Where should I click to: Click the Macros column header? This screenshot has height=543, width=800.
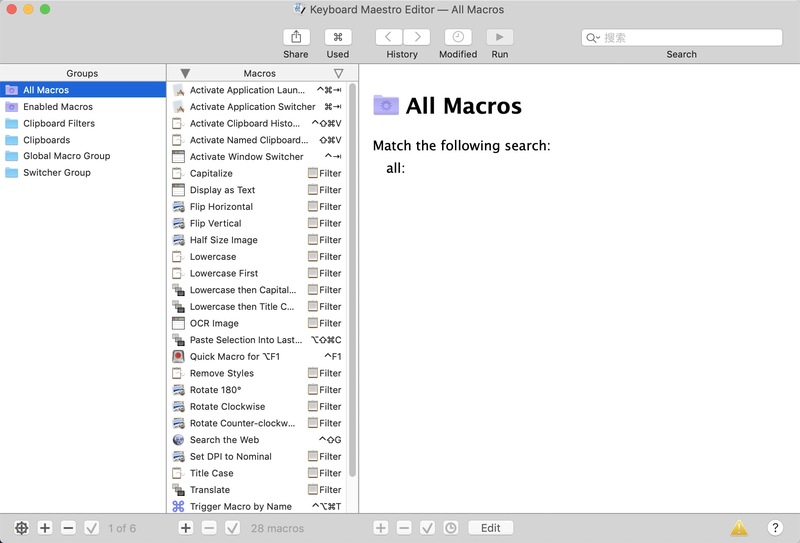click(259, 73)
